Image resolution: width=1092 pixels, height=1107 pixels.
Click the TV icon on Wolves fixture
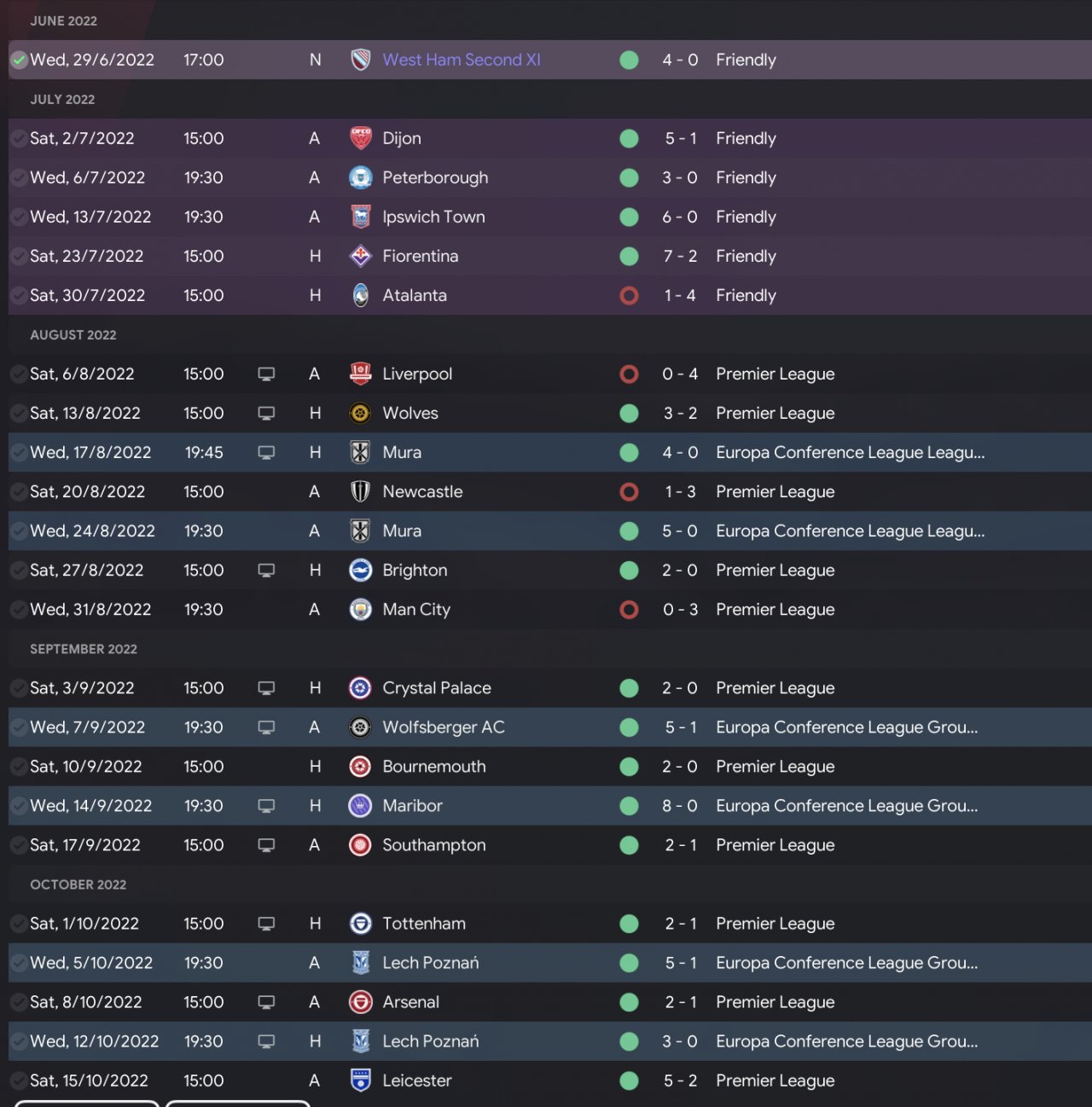coord(266,413)
